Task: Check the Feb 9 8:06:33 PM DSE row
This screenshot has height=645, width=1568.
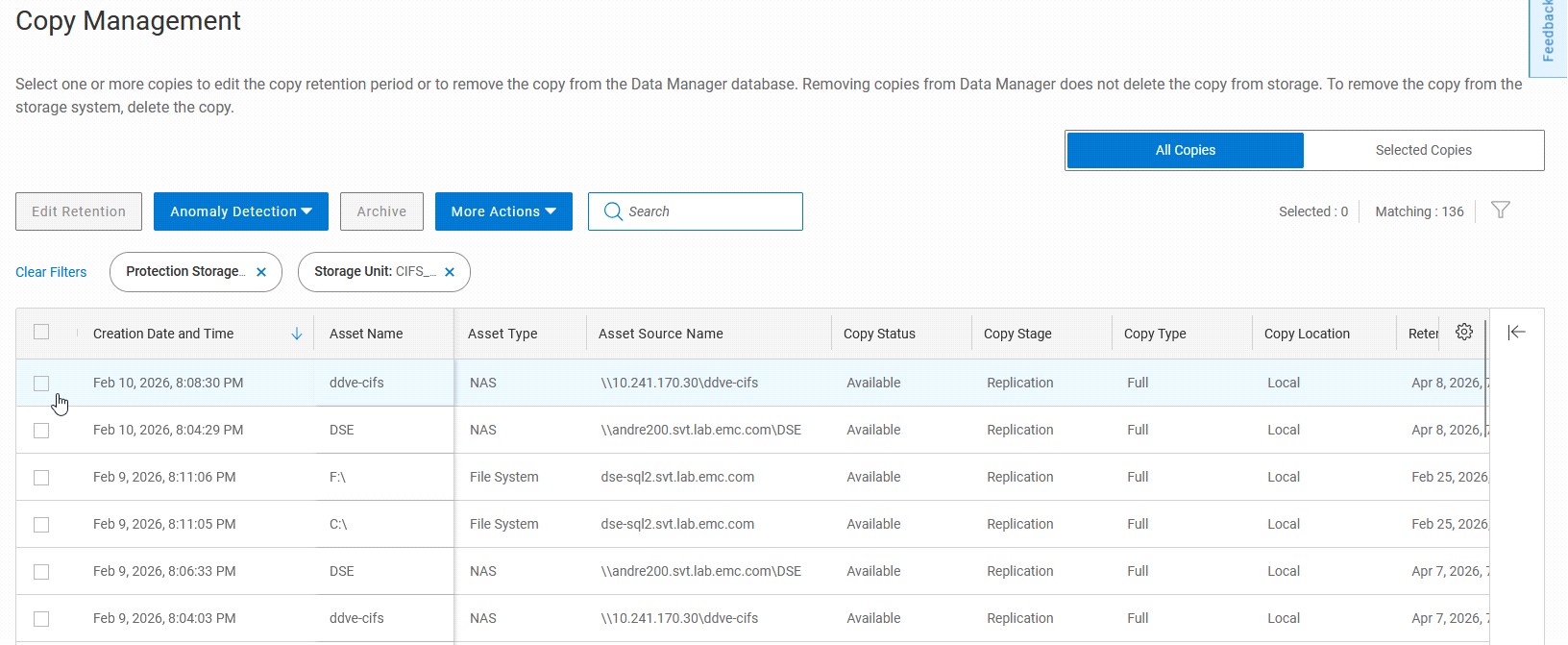Action: [41, 572]
